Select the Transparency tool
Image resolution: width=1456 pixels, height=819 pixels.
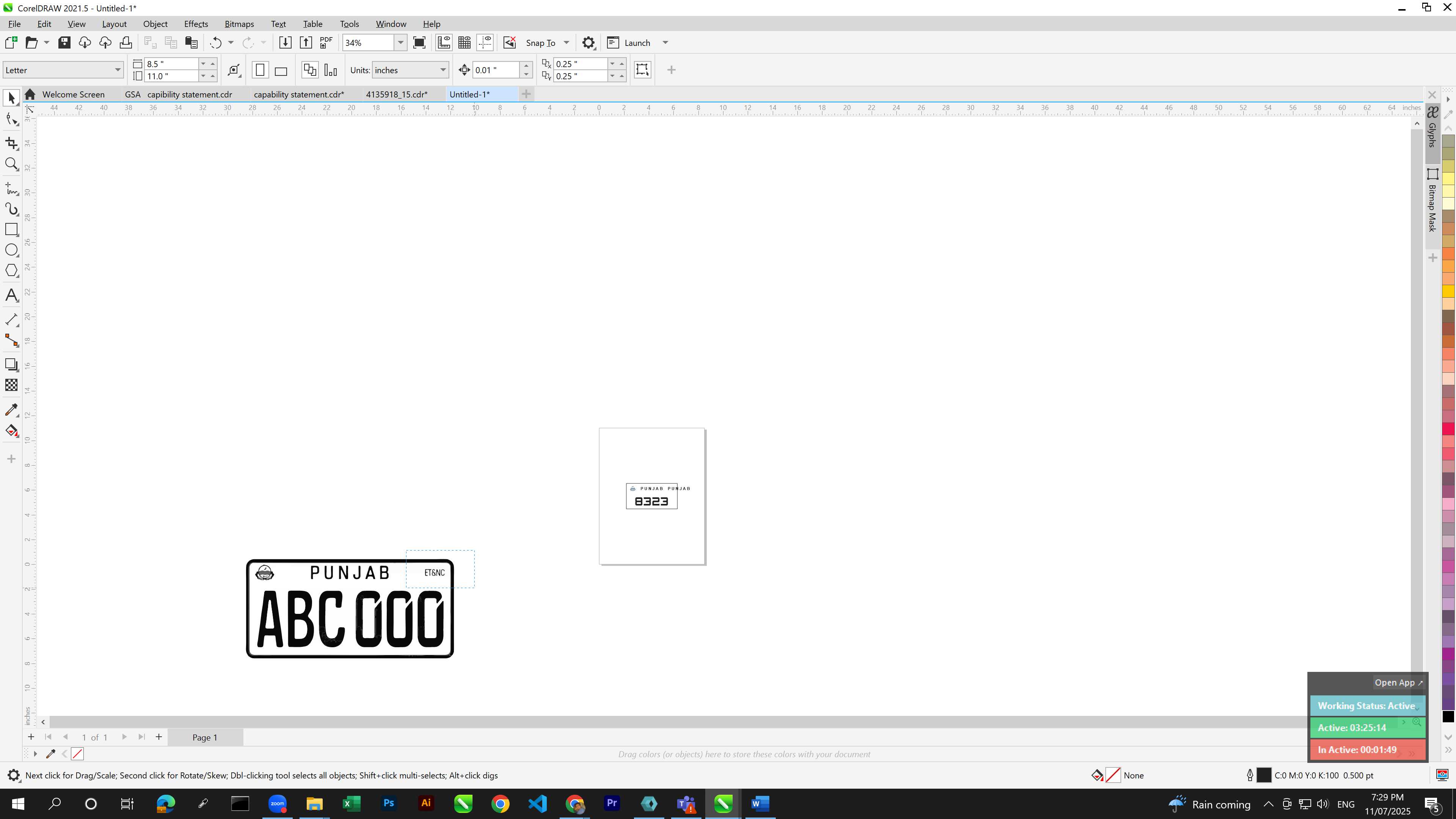pos(11,385)
